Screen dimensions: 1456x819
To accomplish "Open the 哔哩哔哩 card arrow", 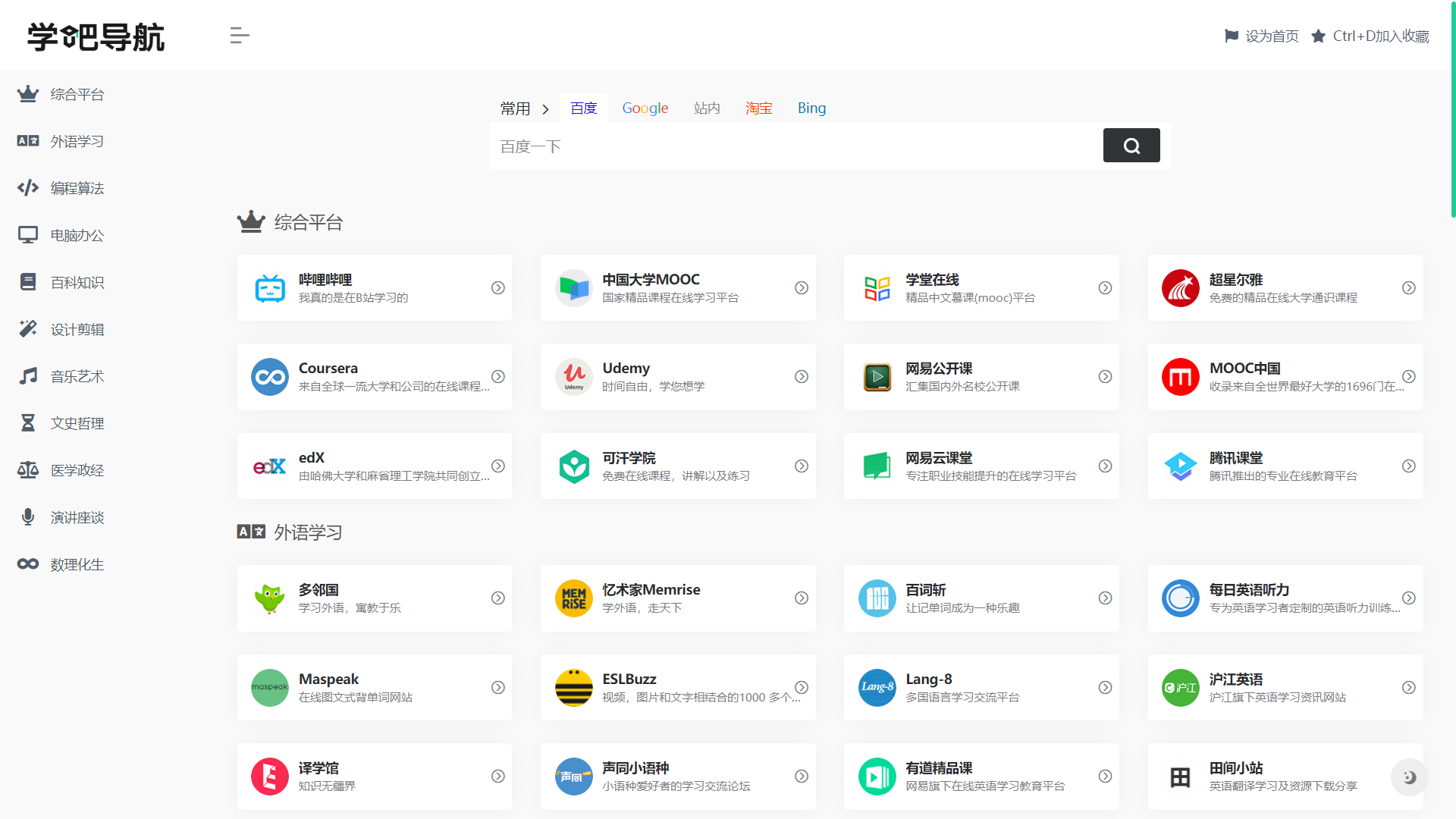I will tap(498, 287).
